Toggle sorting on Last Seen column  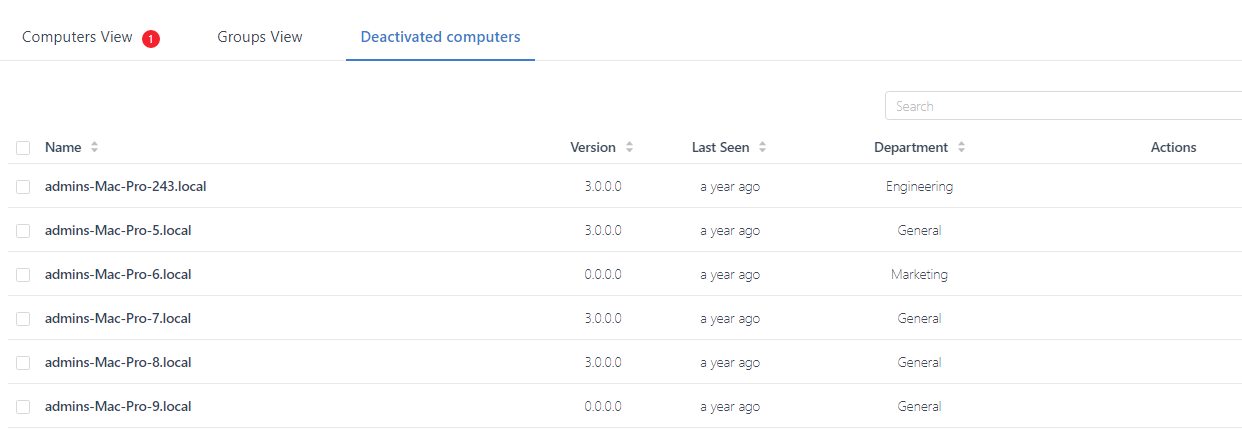coord(762,147)
